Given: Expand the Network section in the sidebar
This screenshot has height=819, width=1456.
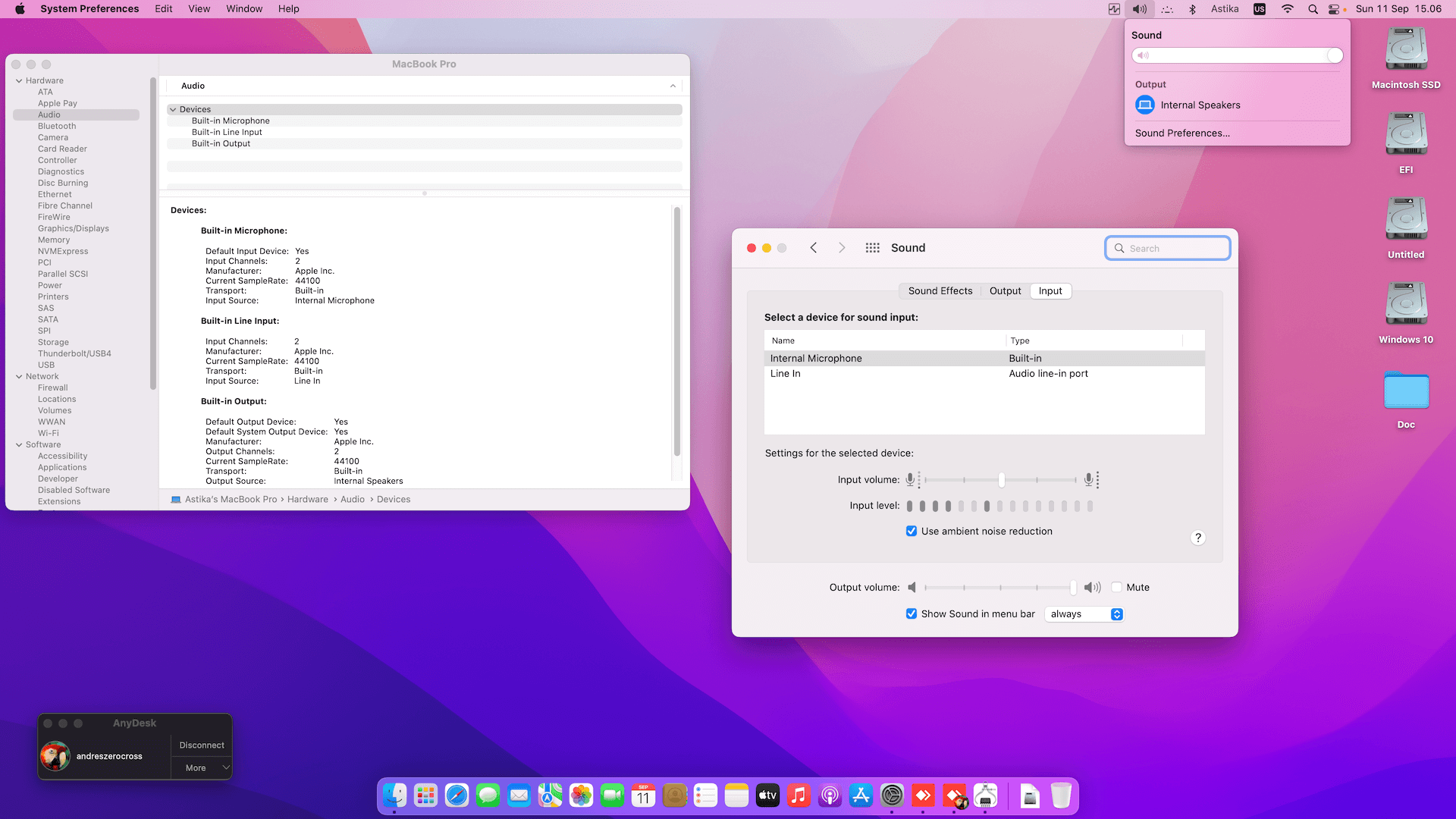Looking at the screenshot, I should (x=18, y=376).
